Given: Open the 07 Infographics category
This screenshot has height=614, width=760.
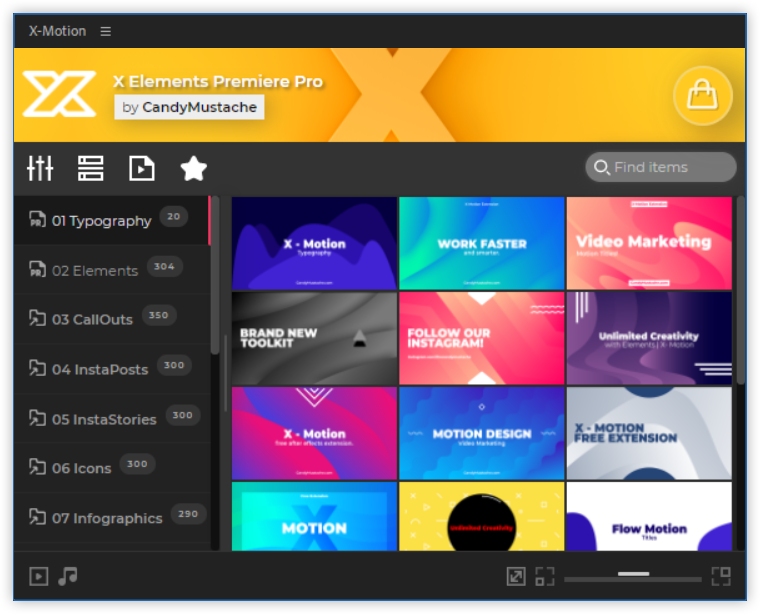Looking at the screenshot, I should [x=112, y=518].
